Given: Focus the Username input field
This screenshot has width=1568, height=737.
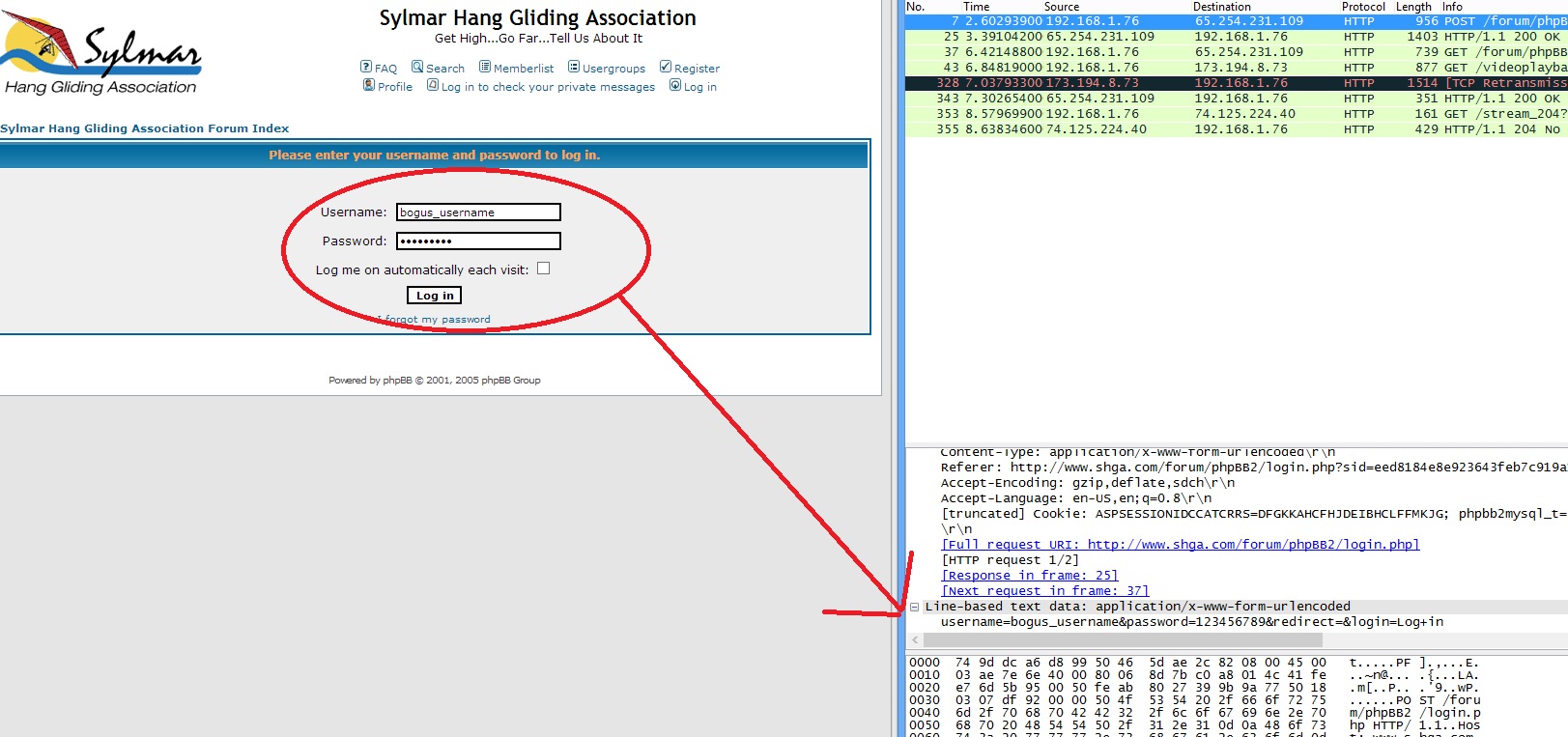Looking at the screenshot, I should [x=478, y=213].
